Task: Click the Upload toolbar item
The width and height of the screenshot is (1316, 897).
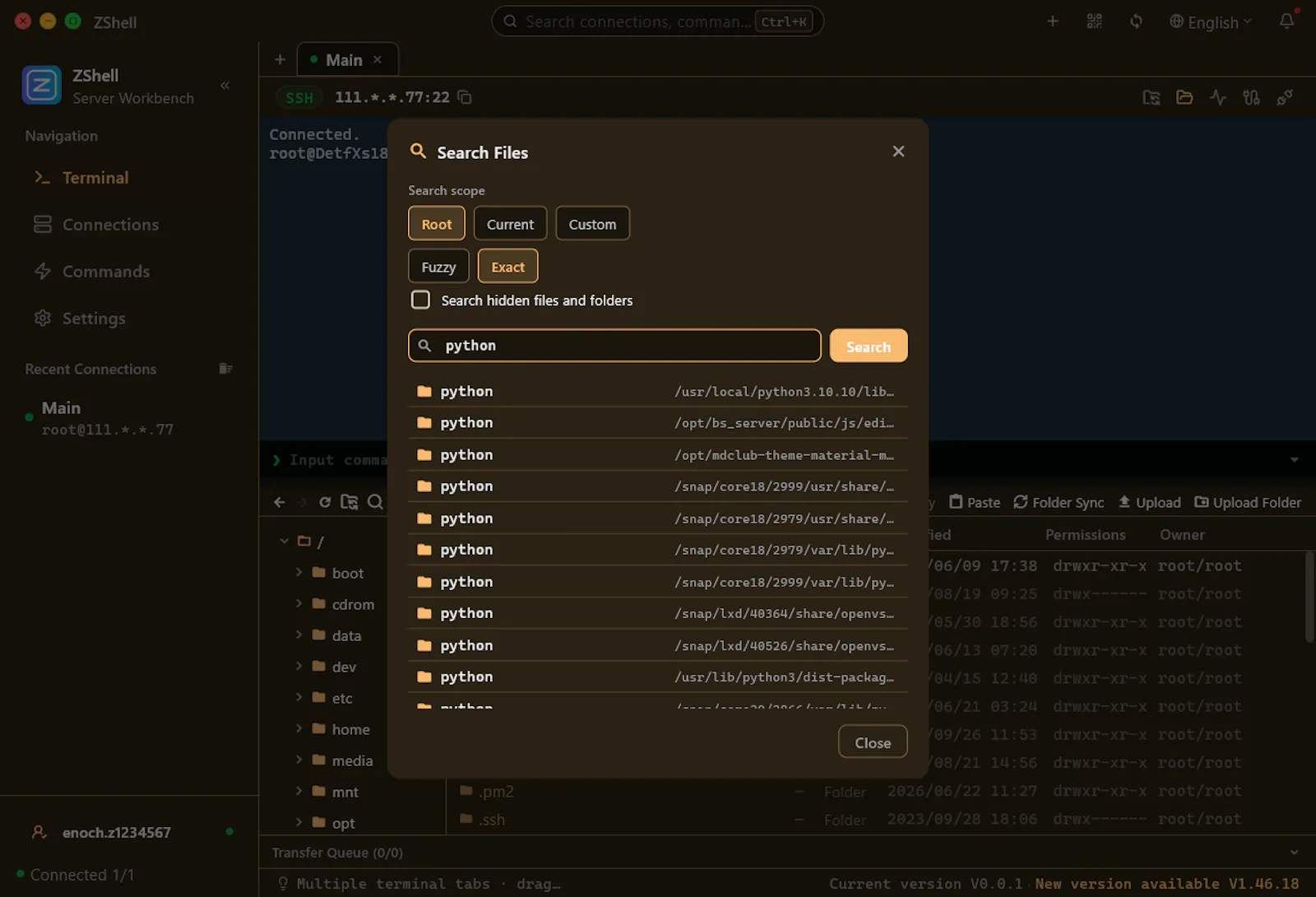Action: 1149,502
